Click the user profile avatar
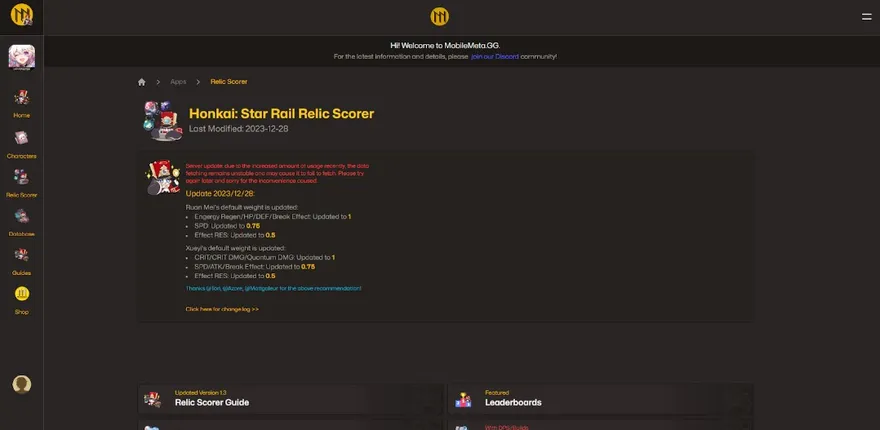Screen dimensions: 880x430 pos(21,384)
